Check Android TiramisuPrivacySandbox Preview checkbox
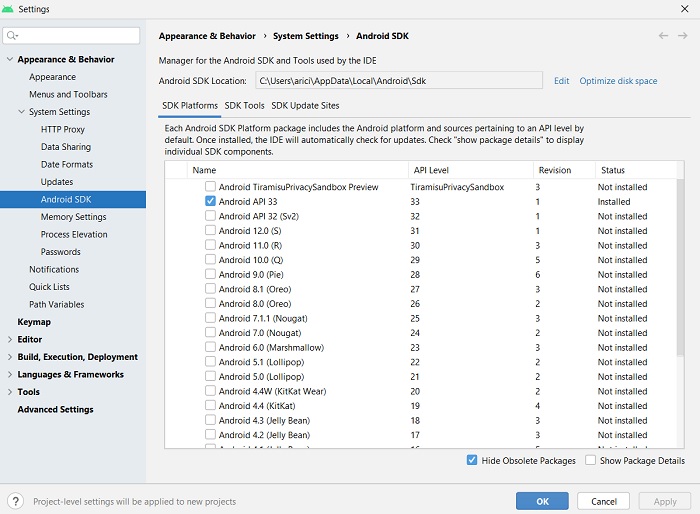The height and width of the screenshot is (514, 700). 210,186
